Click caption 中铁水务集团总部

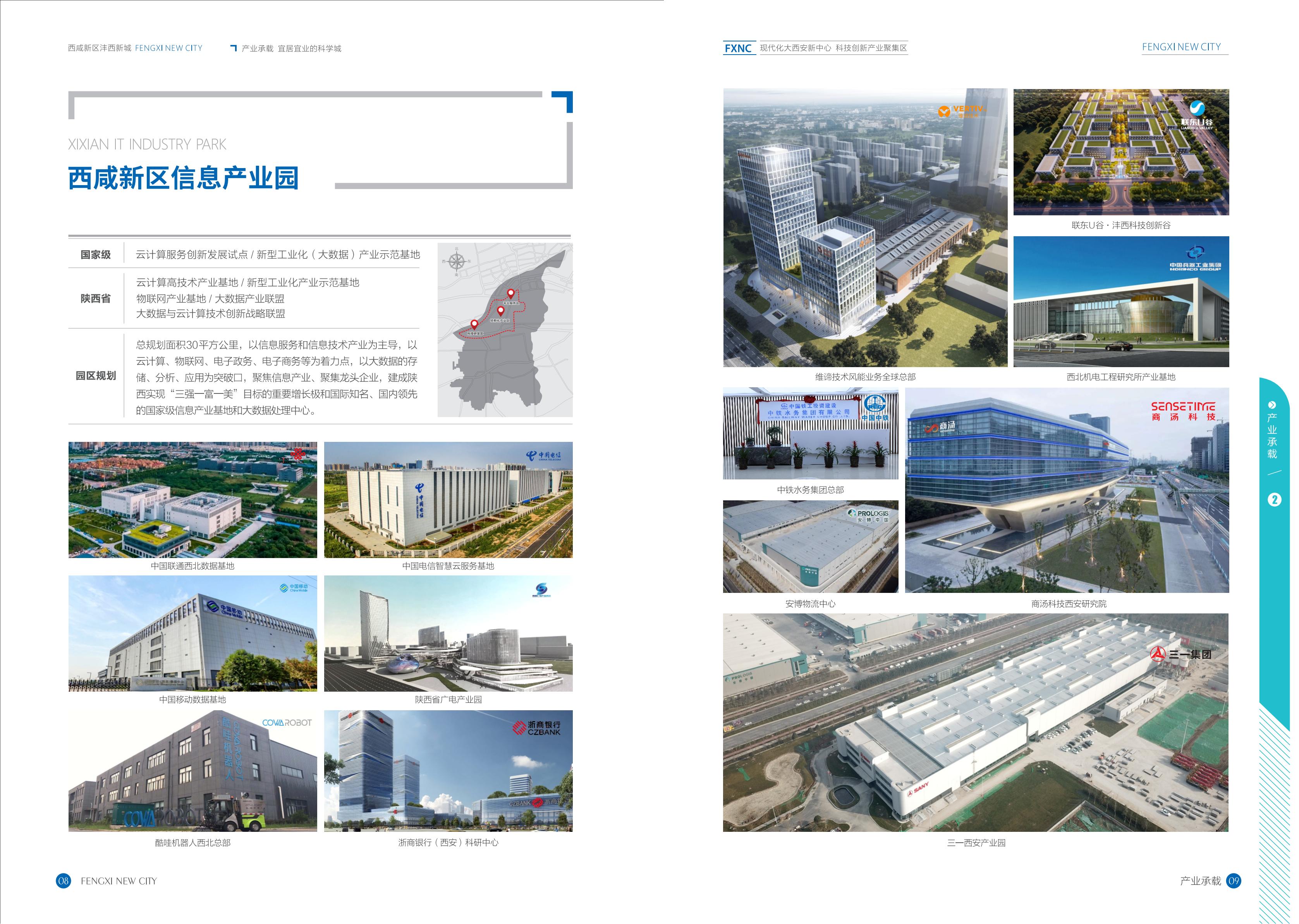click(810, 489)
